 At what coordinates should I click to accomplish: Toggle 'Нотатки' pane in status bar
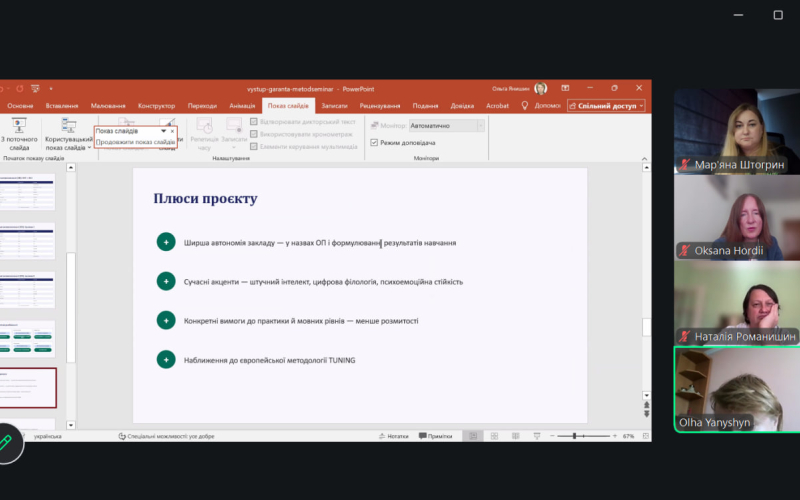point(393,436)
